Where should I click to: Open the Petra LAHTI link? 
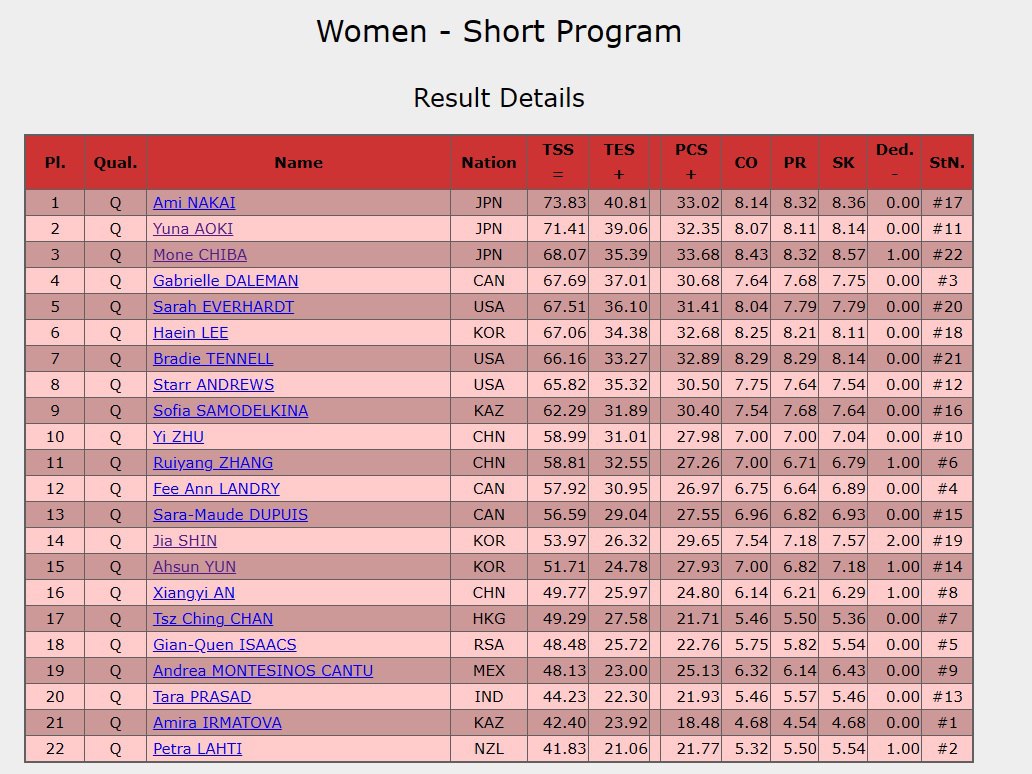click(x=197, y=749)
